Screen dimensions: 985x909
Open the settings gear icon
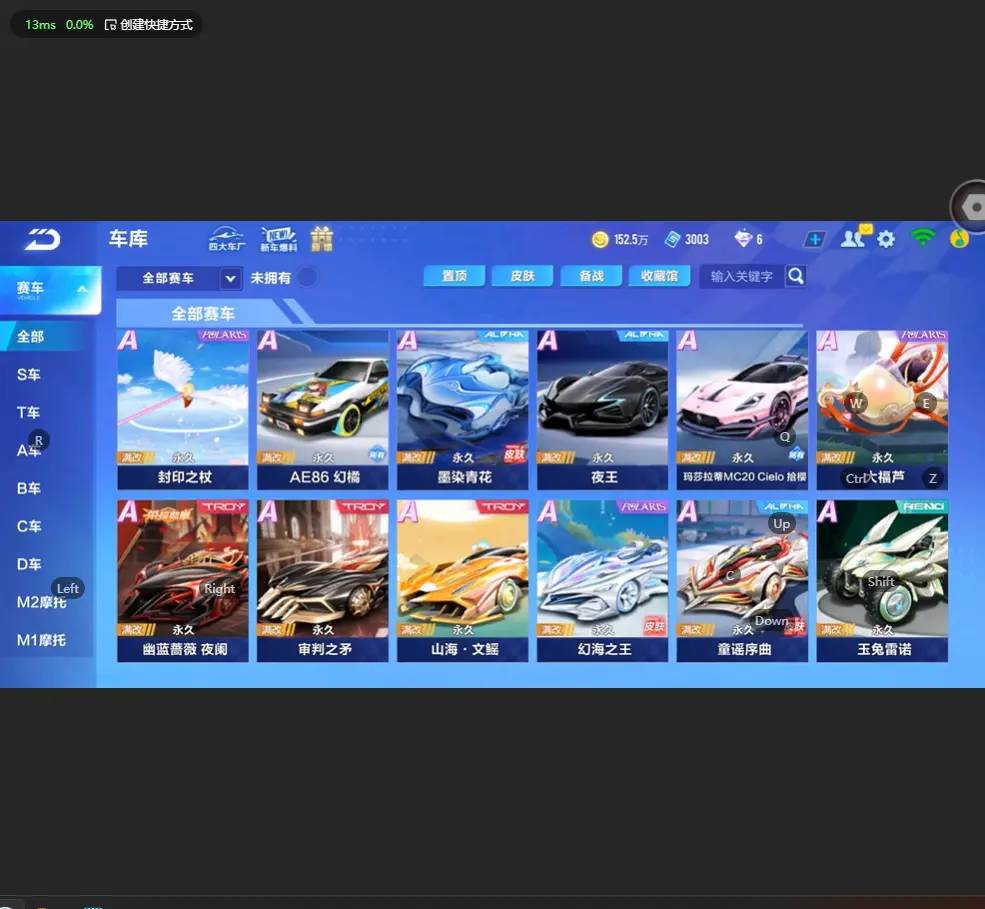coord(886,239)
